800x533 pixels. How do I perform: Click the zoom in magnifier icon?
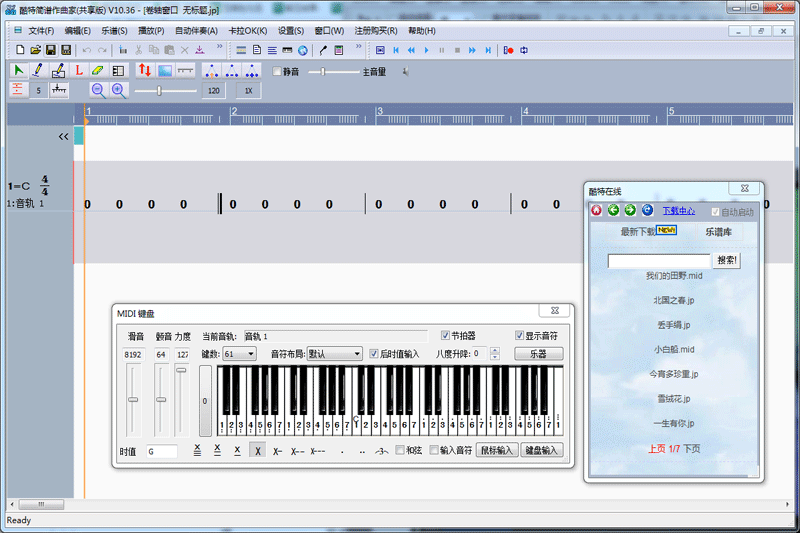click(x=118, y=90)
